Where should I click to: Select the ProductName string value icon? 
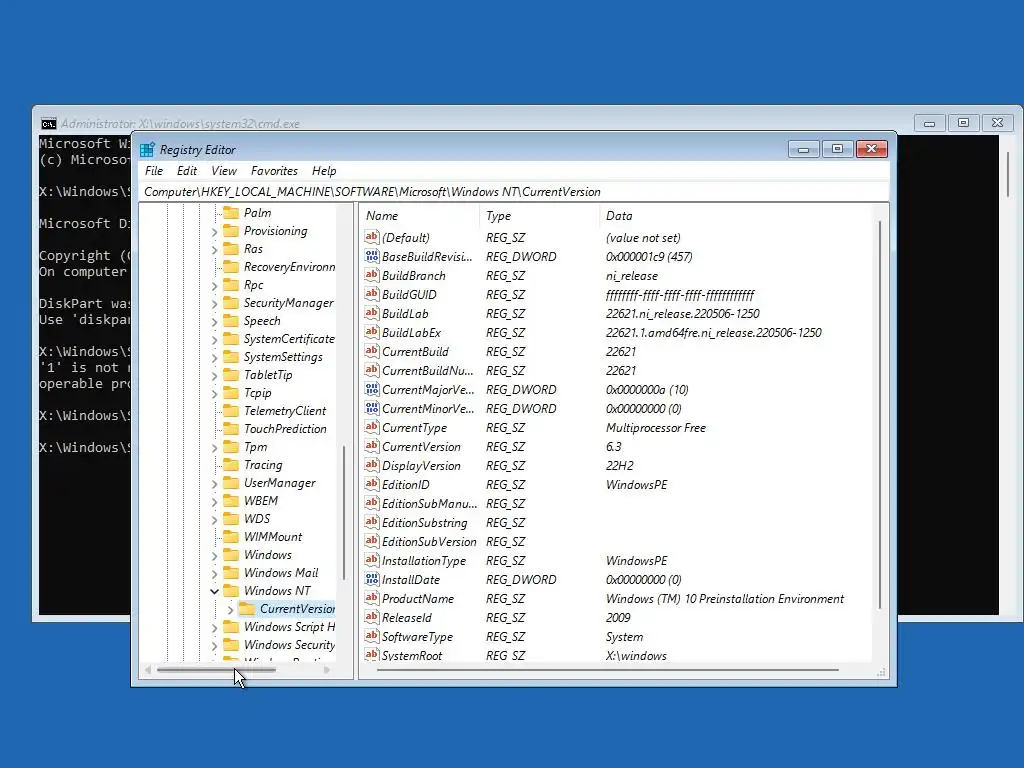372,598
